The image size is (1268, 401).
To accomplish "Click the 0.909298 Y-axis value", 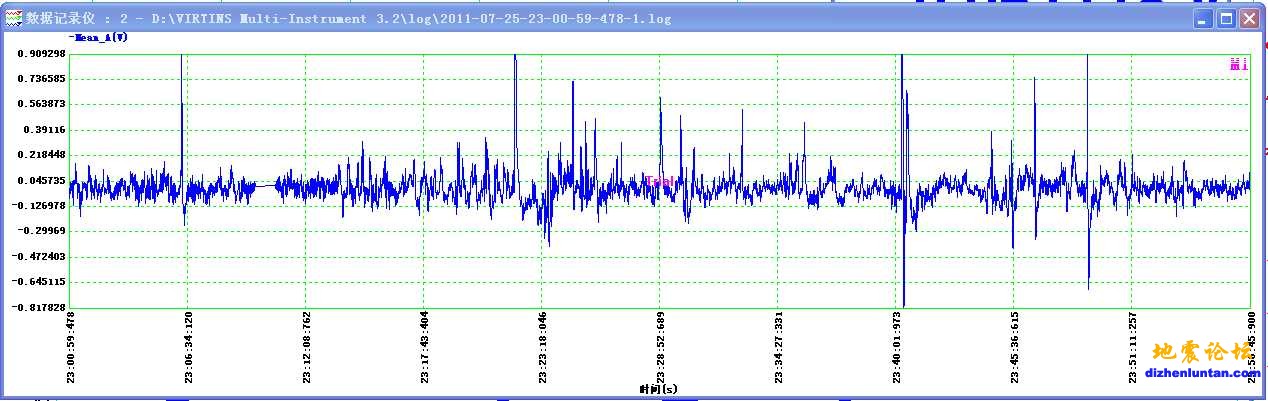I will point(42,53).
